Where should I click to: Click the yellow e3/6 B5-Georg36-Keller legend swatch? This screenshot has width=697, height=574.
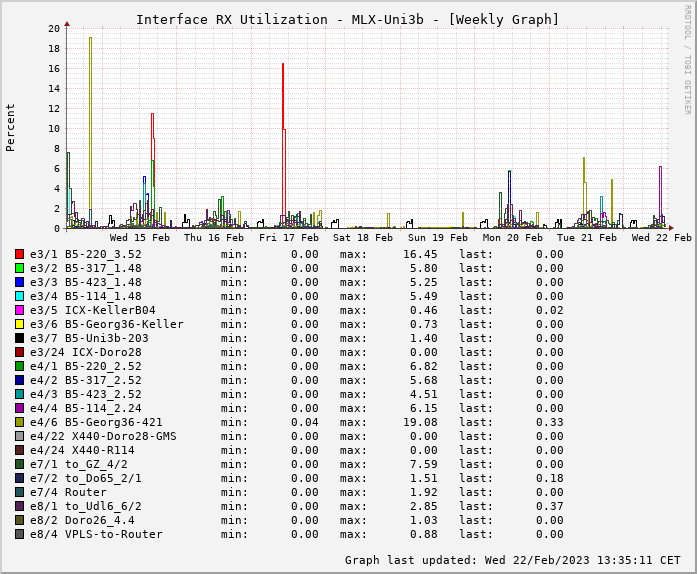19,324
